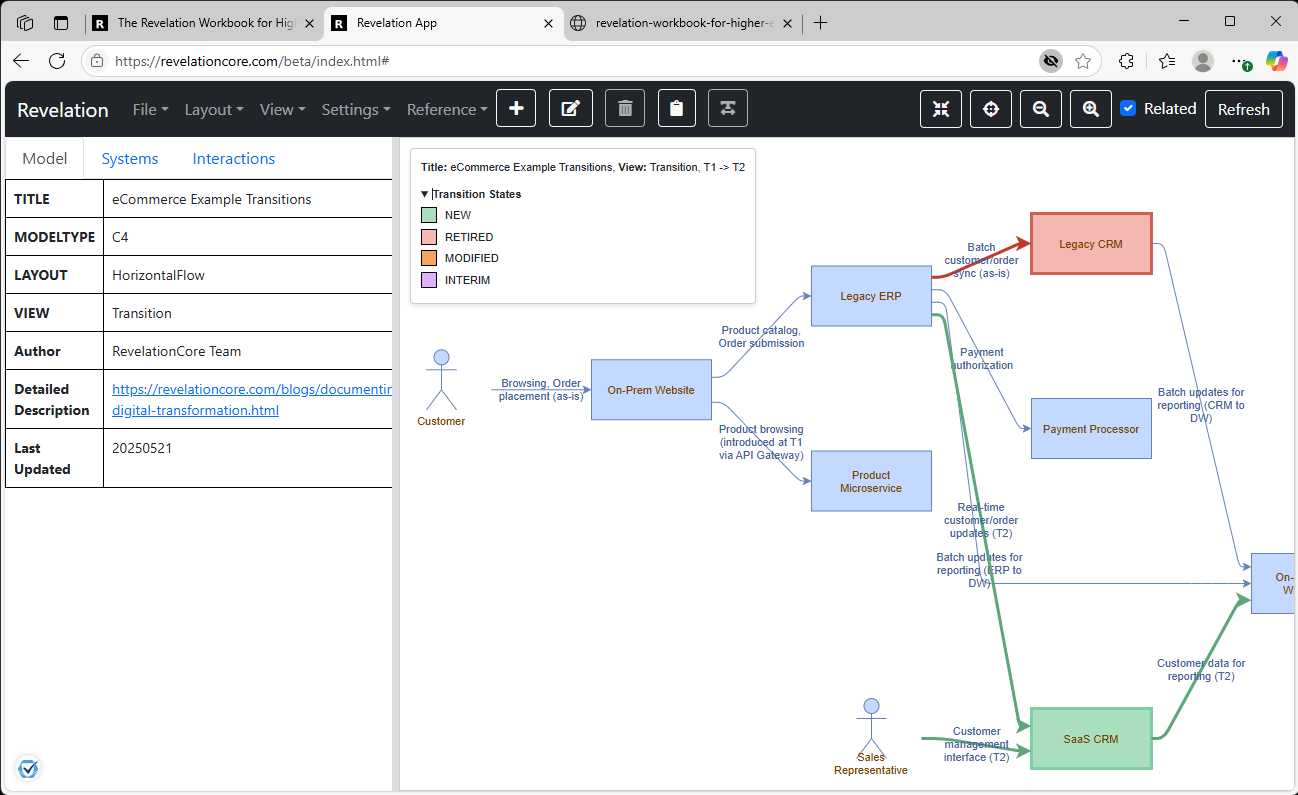The height and width of the screenshot is (795, 1298).
Task: Collapse the Transition States legend
Action: click(424, 194)
